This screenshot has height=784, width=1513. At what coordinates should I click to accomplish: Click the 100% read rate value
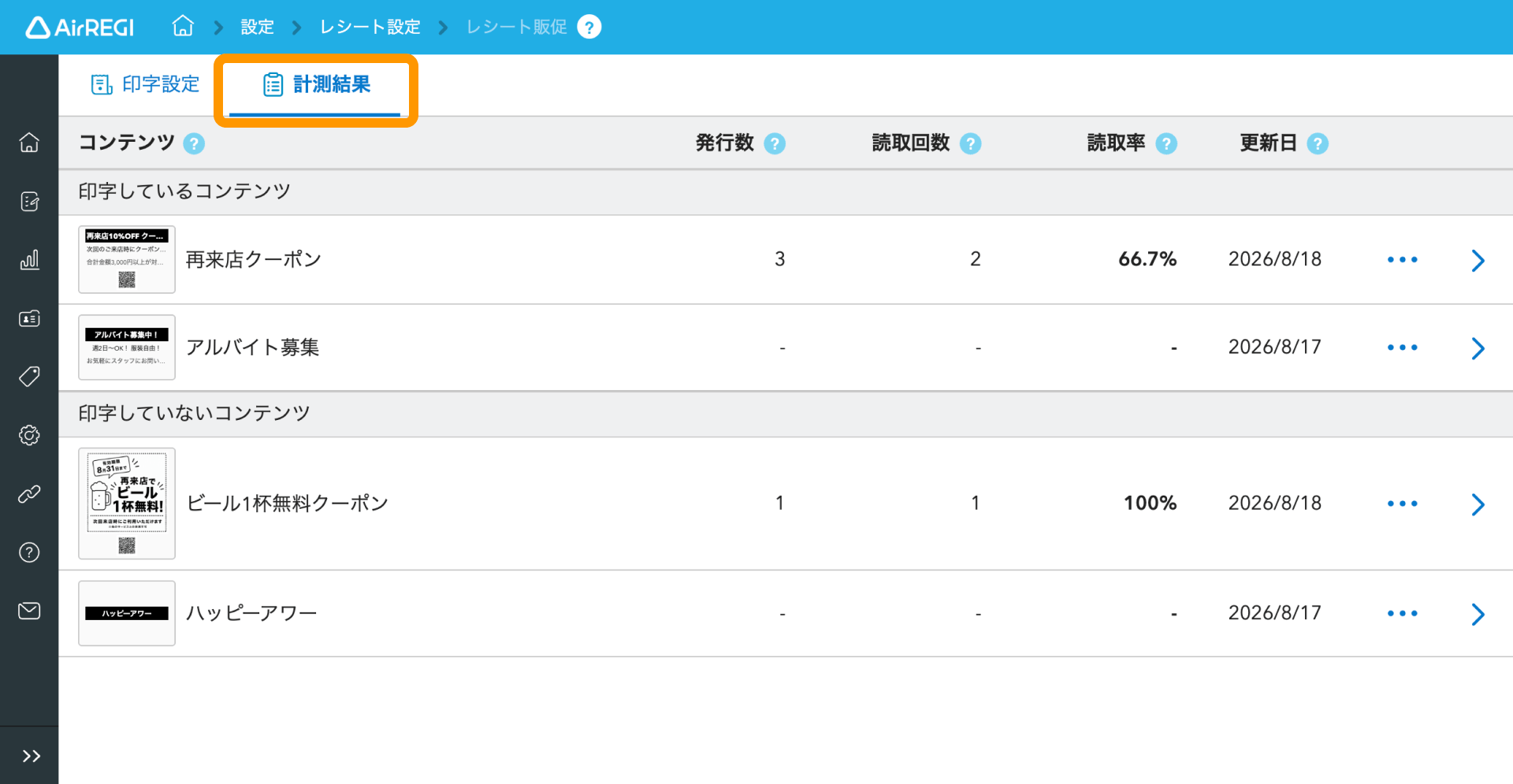pyautogui.click(x=1151, y=503)
